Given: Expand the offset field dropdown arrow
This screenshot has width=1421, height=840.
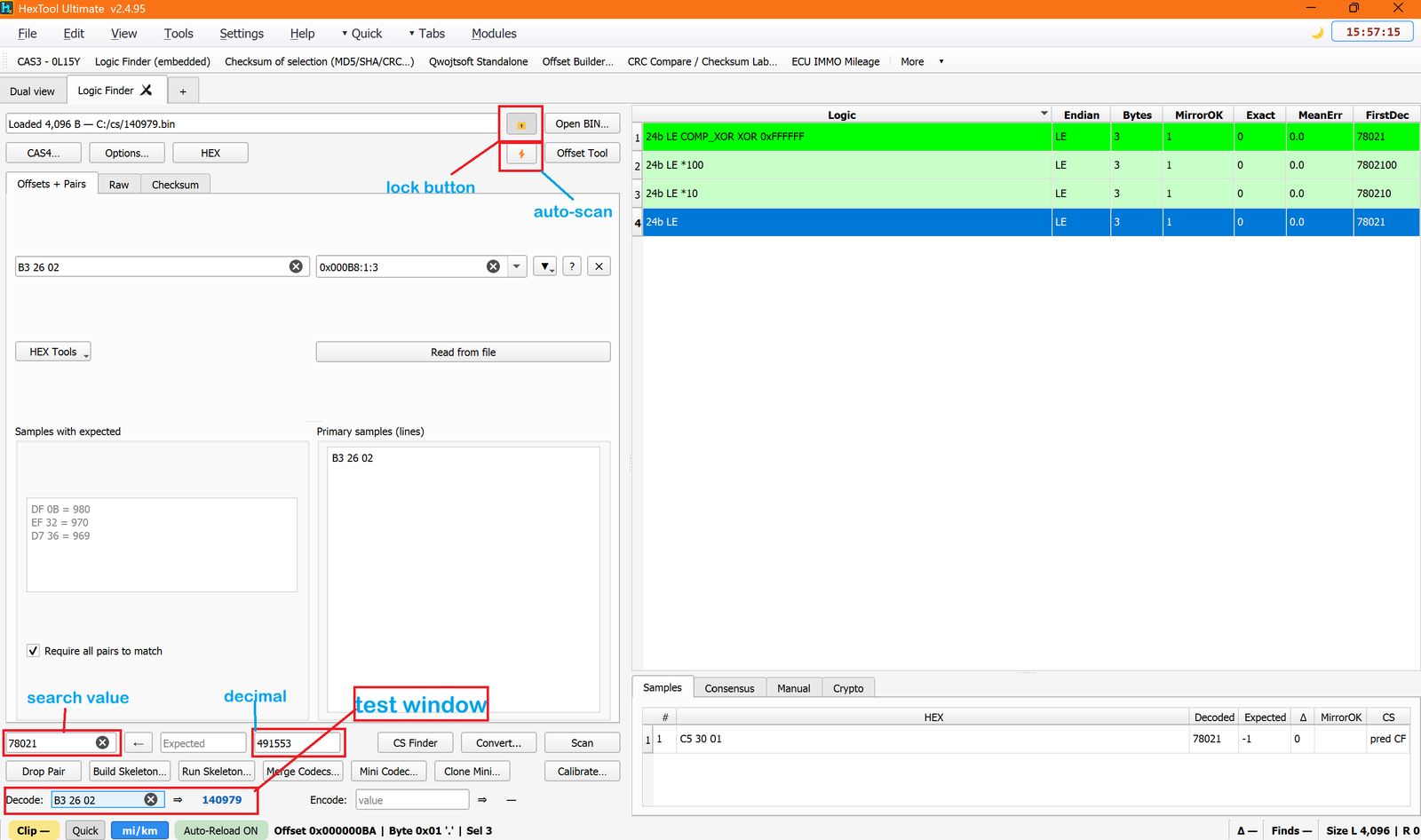Looking at the screenshot, I should (517, 266).
